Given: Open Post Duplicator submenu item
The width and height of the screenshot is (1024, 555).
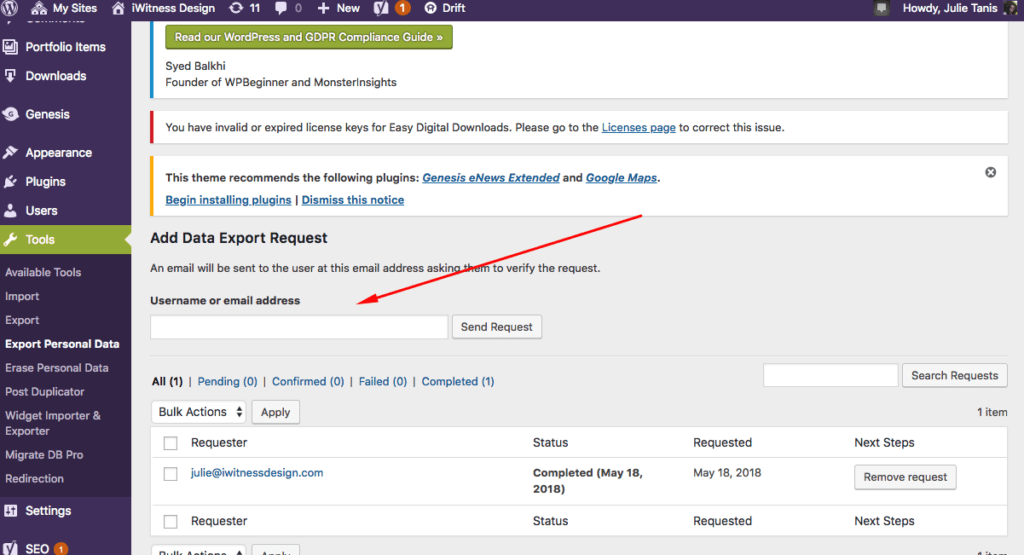Looking at the screenshot, I should [44, 392].
